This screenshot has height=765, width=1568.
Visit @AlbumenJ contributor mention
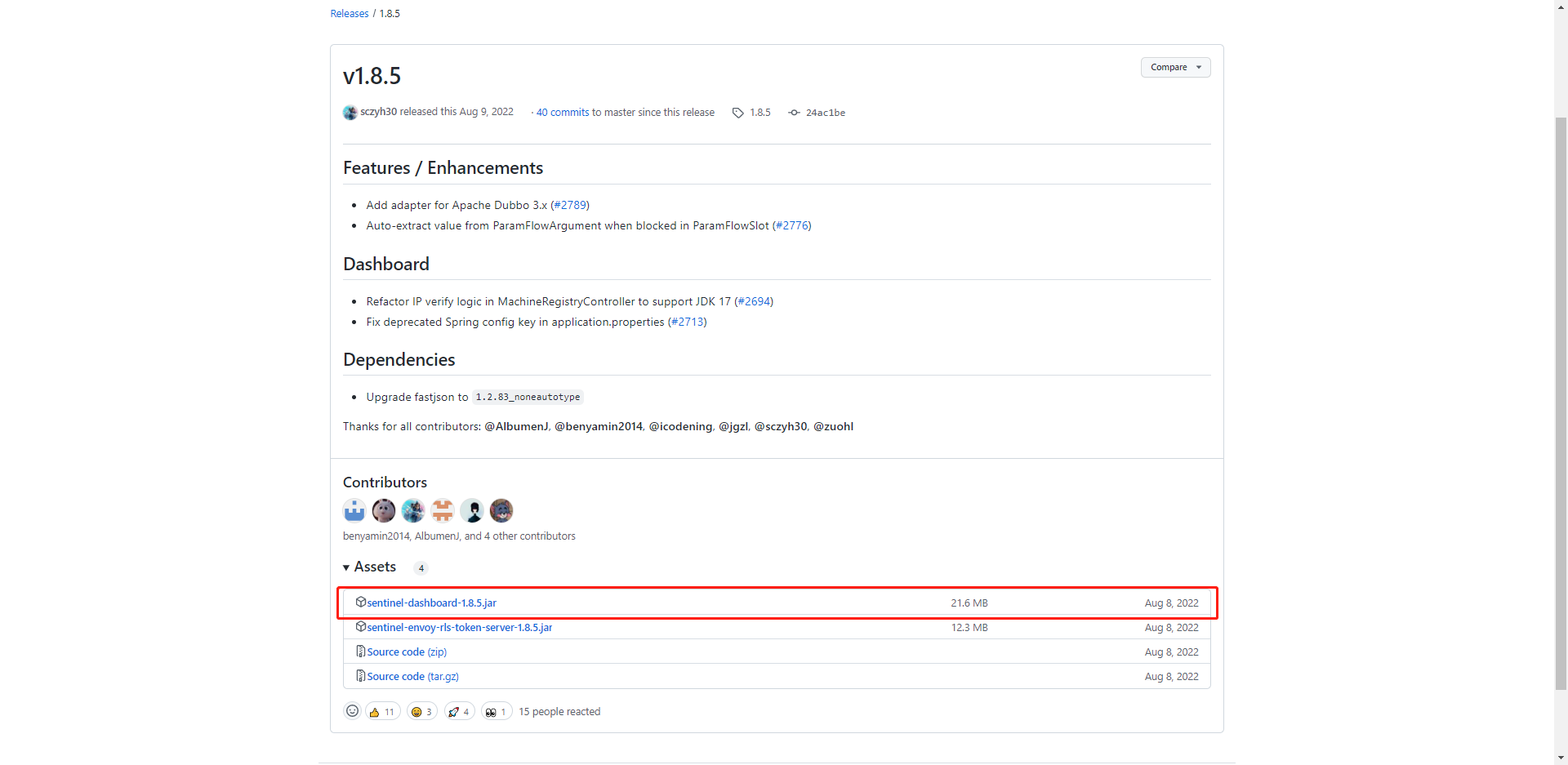pyautogui.click(x=516, y=426)
